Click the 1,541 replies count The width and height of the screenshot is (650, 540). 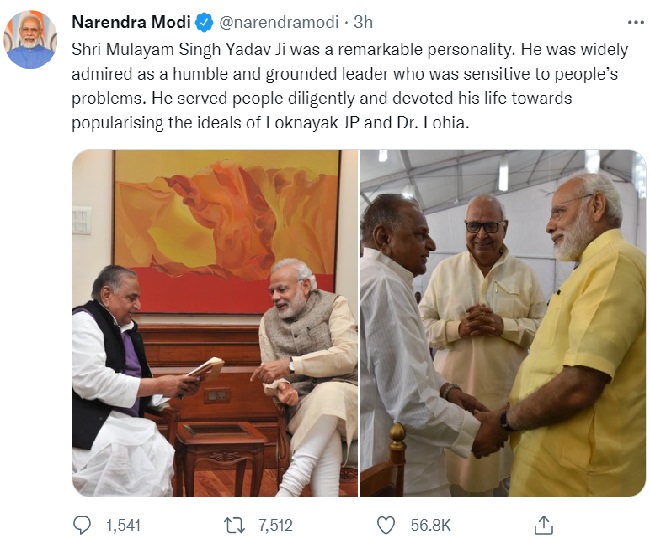pyautogui.click(x=123, y=523)
